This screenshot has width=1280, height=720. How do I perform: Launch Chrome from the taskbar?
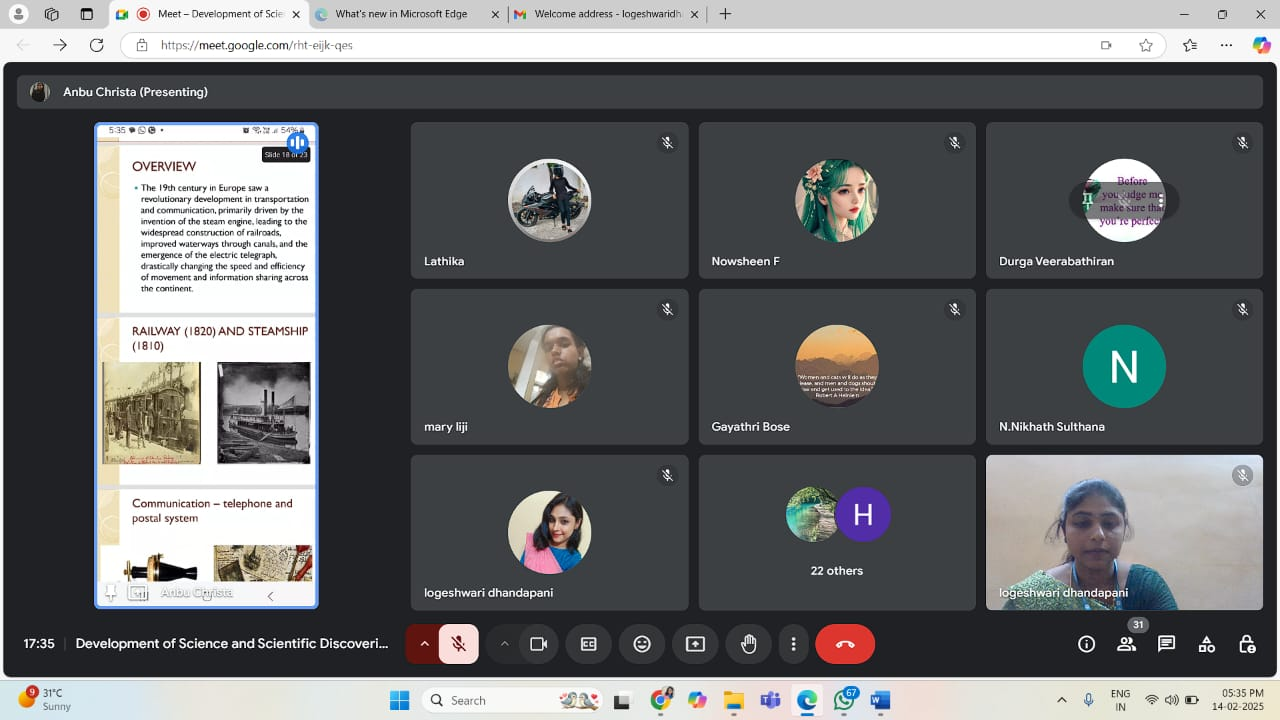[x=660, y=700]
